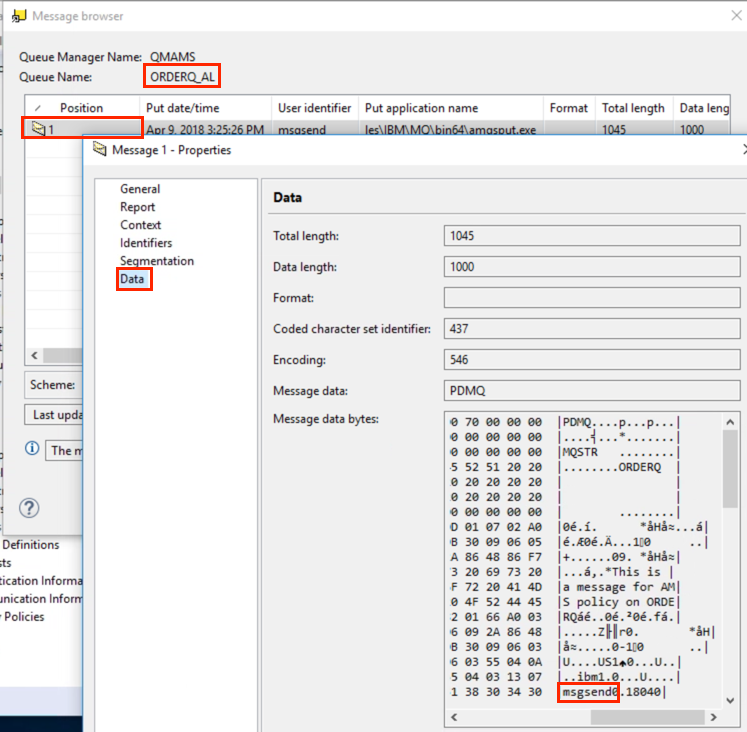Open the General properties page

point(140,189)
